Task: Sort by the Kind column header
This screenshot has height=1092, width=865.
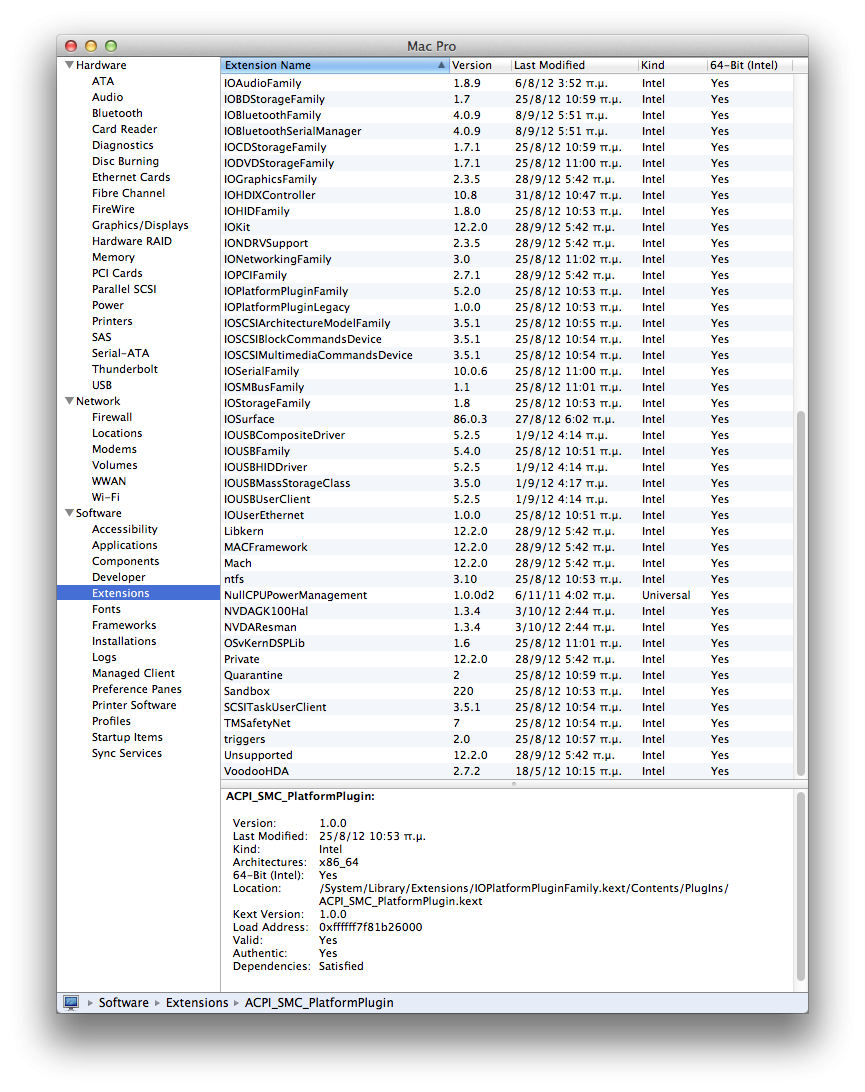Action: coord(672,65)
